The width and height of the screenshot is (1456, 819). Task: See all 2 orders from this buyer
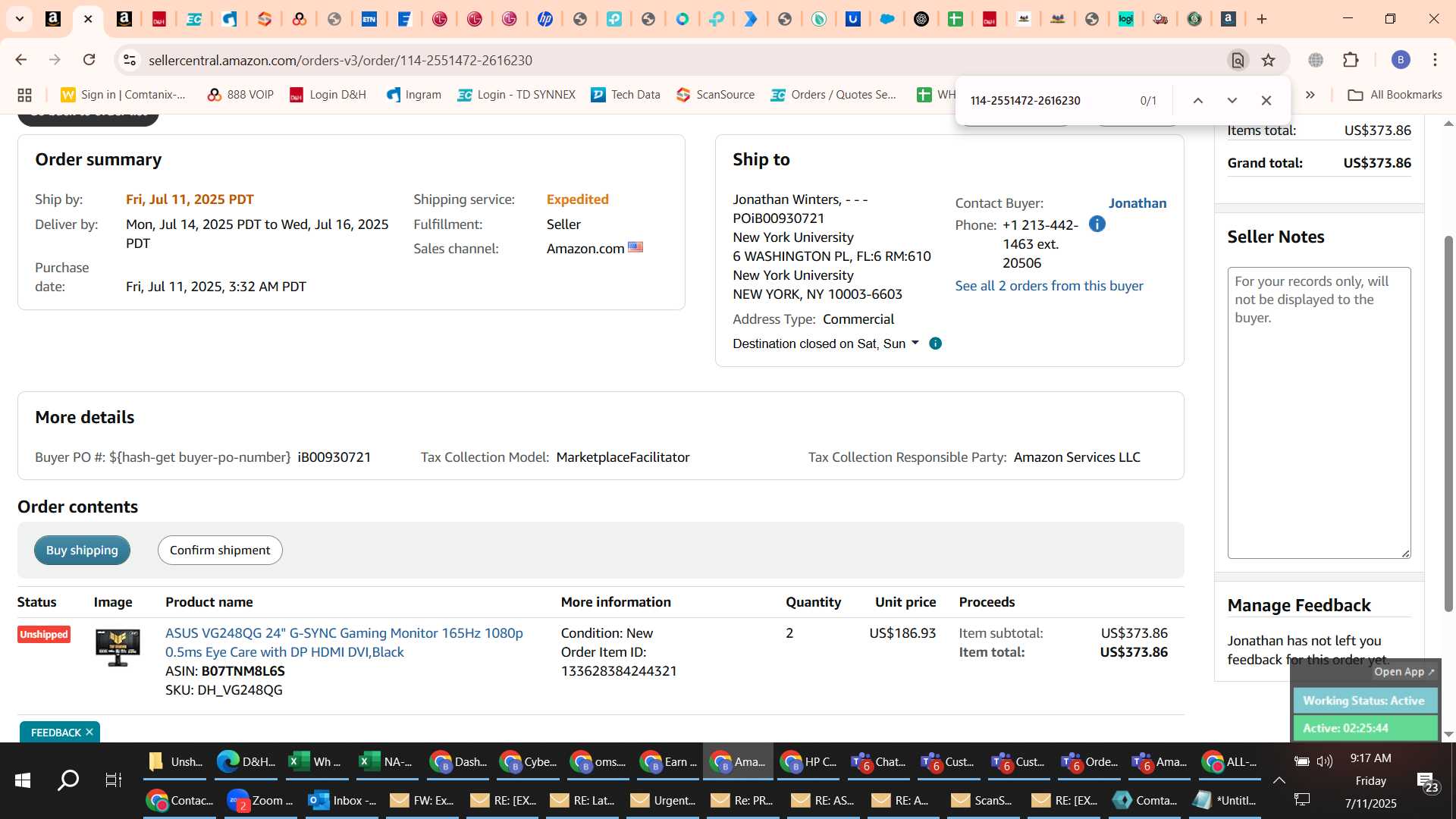[x=1049, y=286]
